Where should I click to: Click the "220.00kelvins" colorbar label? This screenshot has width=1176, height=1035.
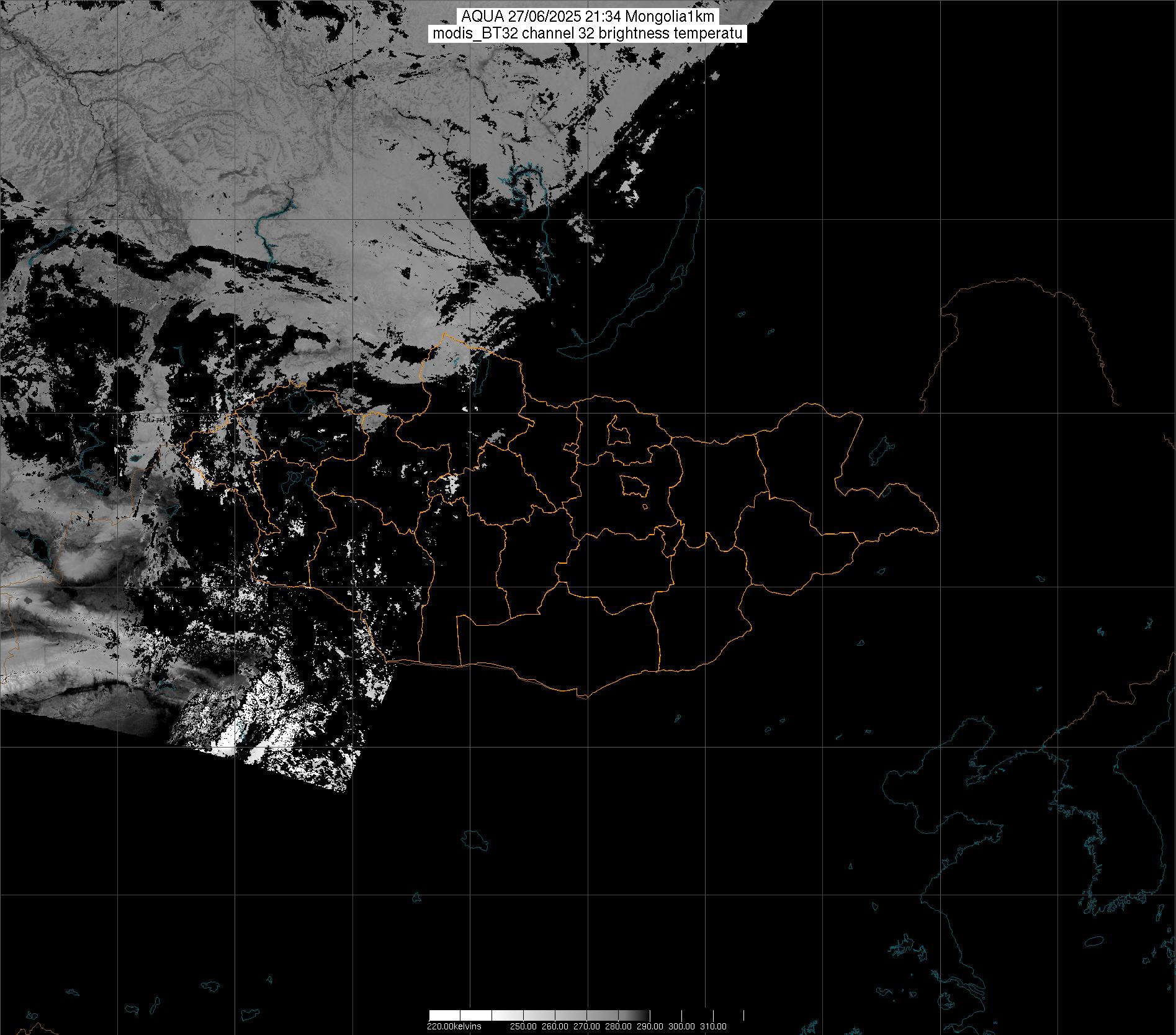(x=454, y=1026)
